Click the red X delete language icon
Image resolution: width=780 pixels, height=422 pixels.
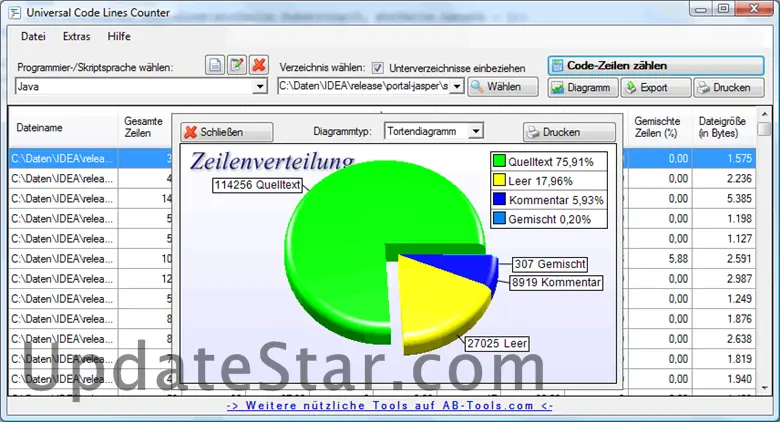259,65
